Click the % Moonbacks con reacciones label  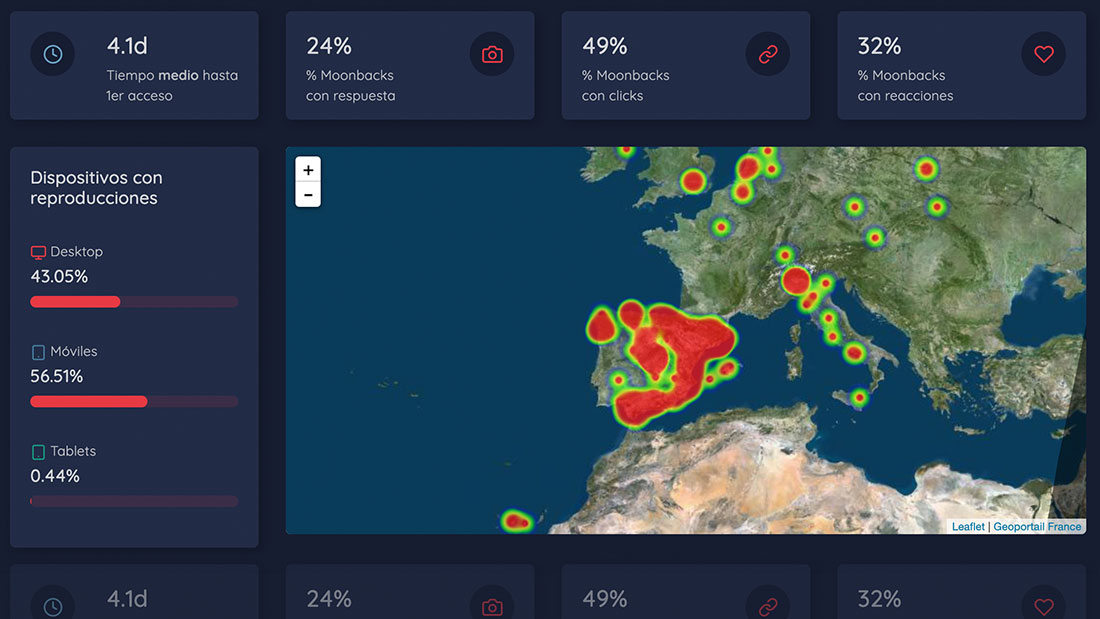905,85
